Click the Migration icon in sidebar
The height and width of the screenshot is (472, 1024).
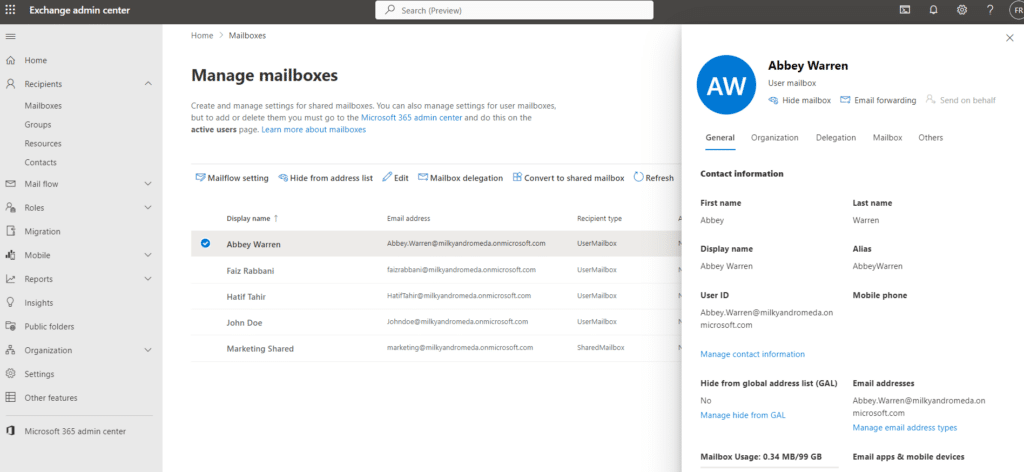point(10,231)
